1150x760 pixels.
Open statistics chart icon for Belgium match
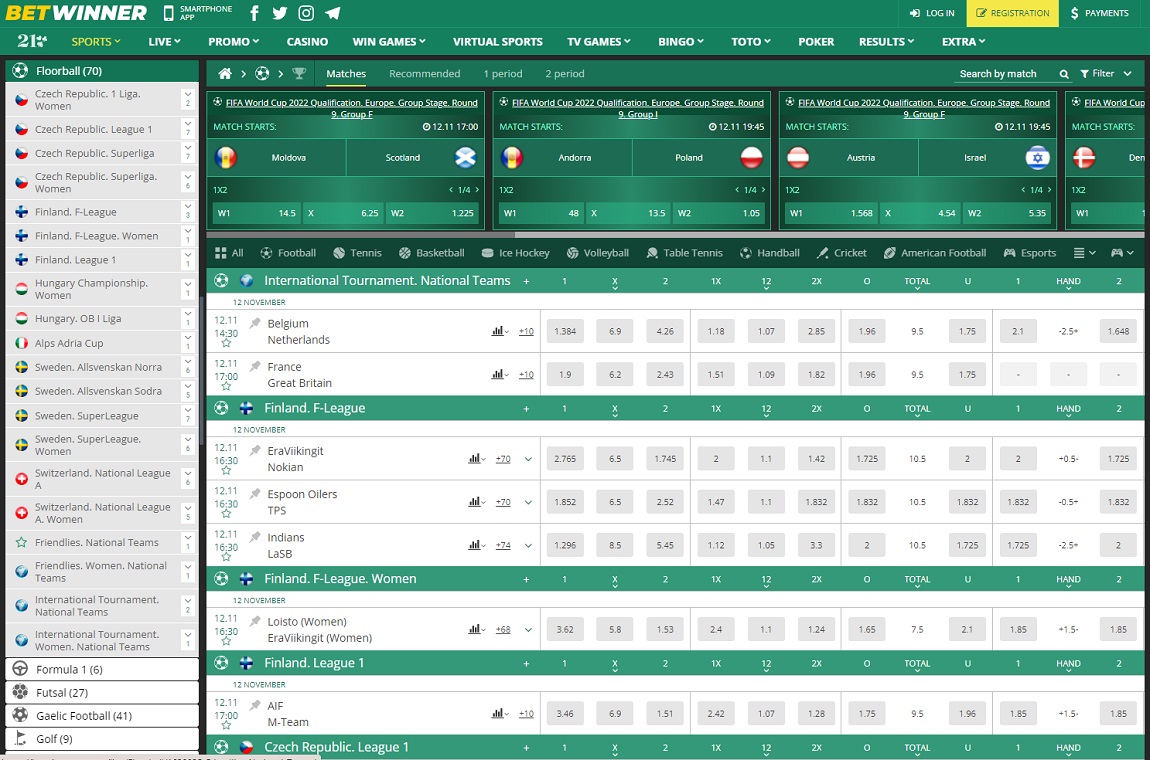(499, 332)
